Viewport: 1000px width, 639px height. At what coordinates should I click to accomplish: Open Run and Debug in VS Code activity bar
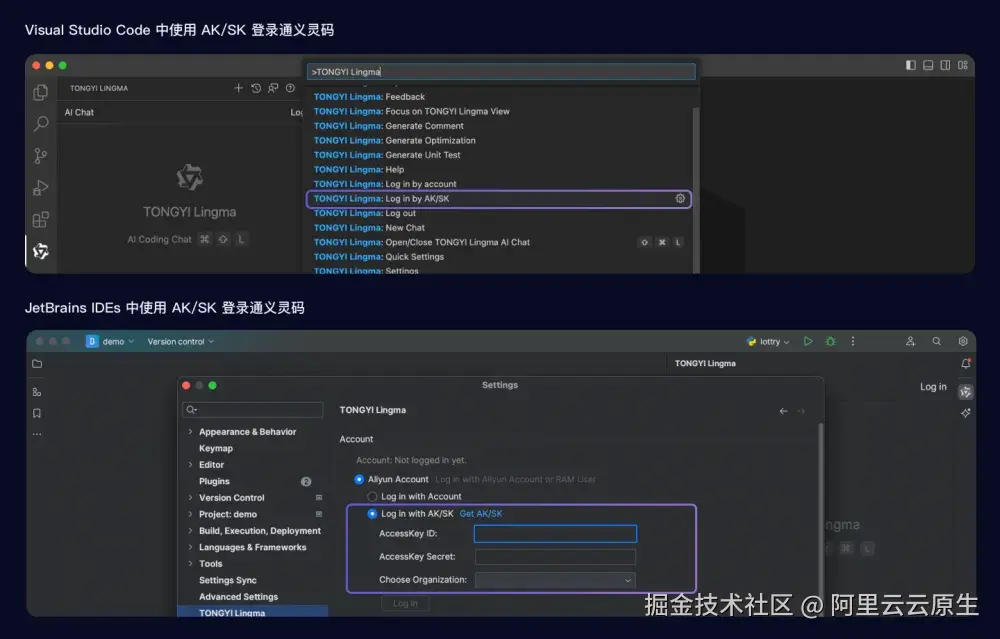point(41,187)
